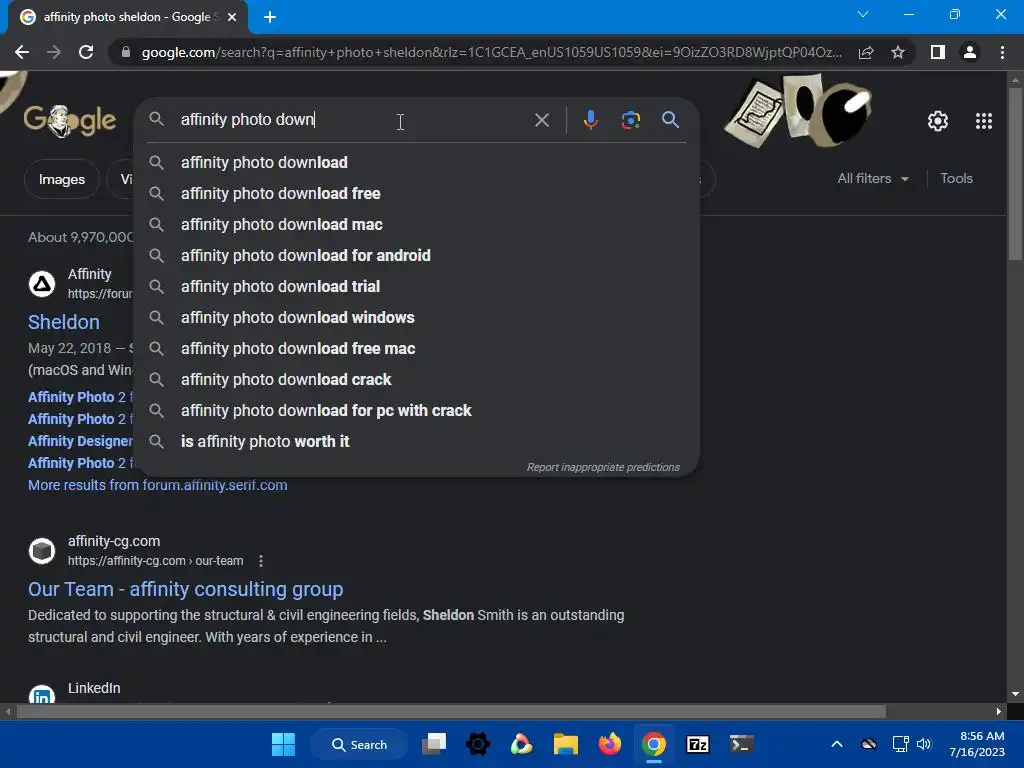
Task: Open the clock and date flyout
Action: 977,744
